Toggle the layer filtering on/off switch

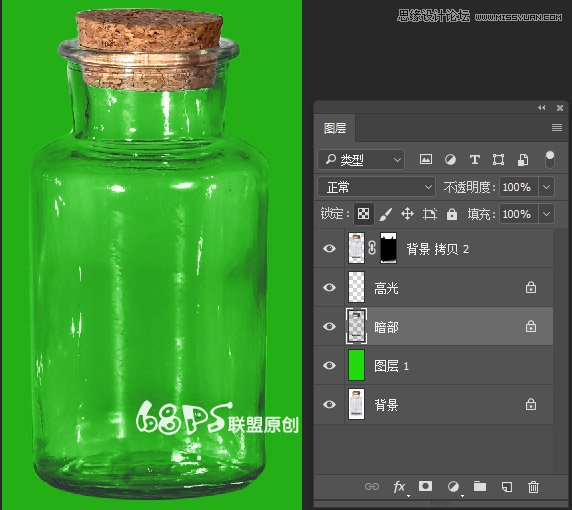pyautogui.click(x=550, y=160)
